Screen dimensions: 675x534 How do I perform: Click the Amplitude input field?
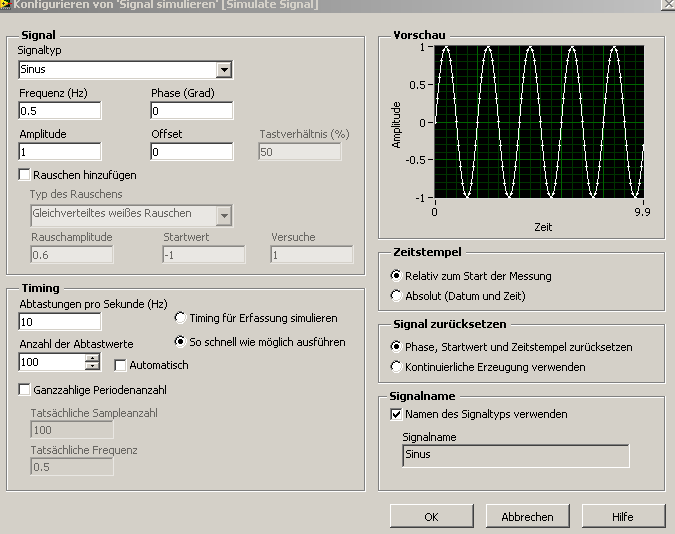[x=60, y=152]
